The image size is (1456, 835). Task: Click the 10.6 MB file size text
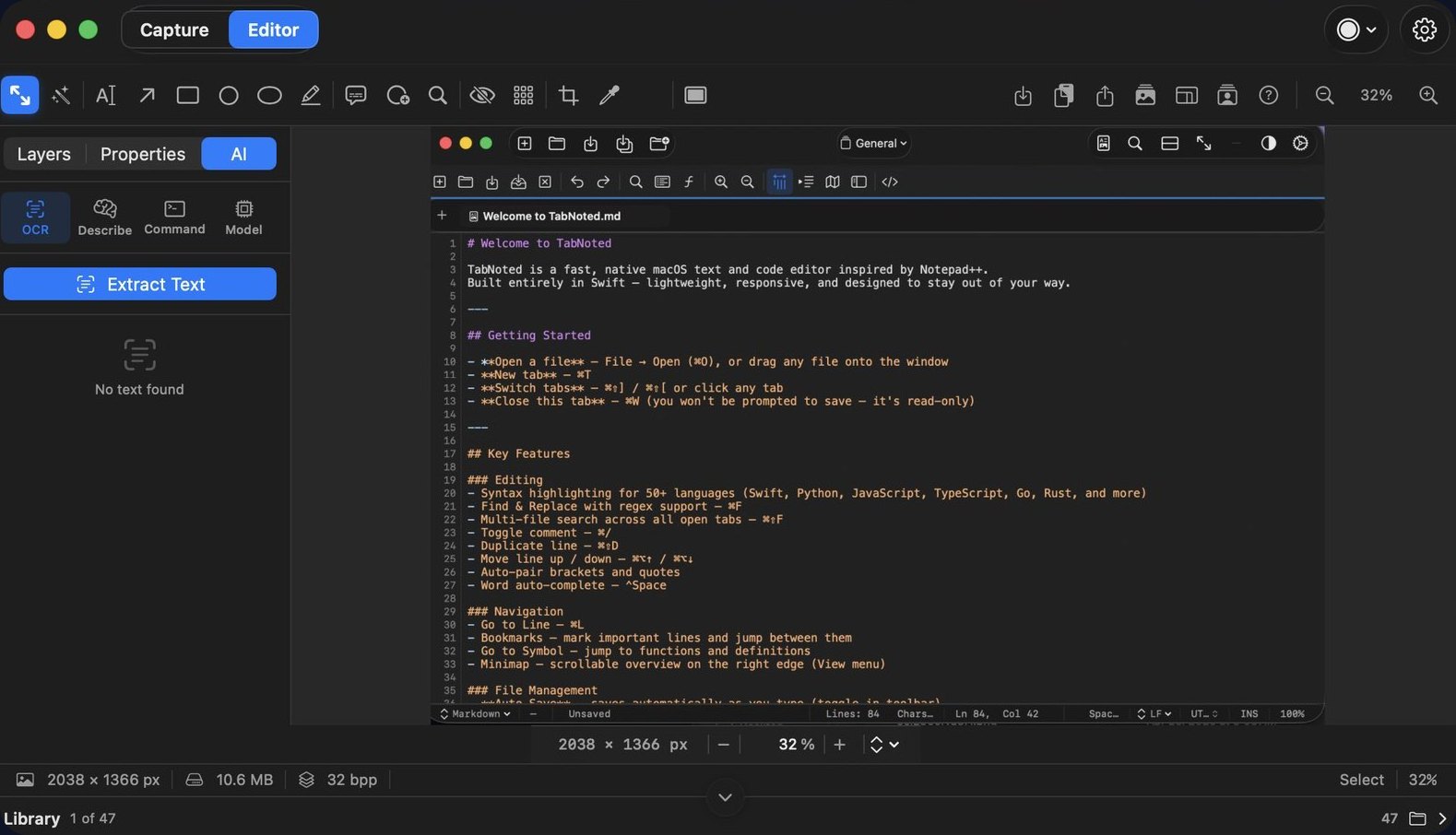coord(244,780)
